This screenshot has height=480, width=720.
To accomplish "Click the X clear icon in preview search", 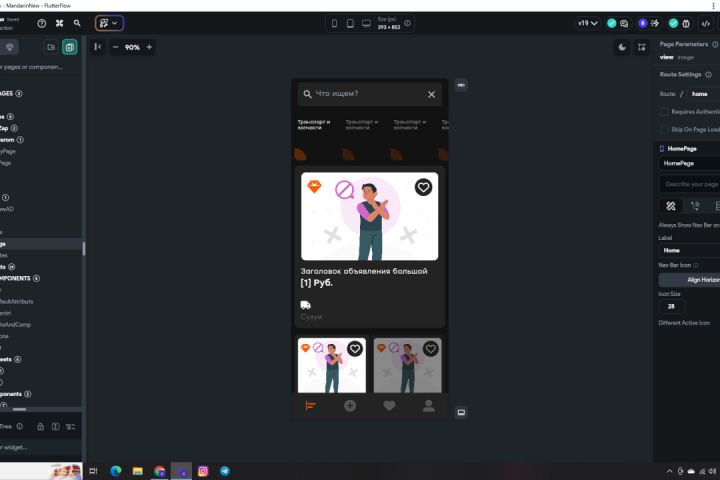I will point(431,94).
